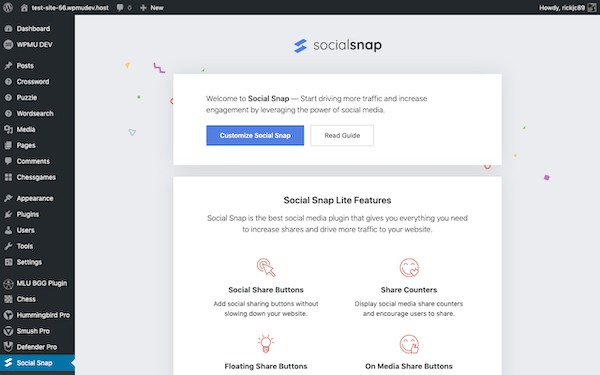Click the Puzzle icon in the sidebar
Viewport: 600px width, 375px height.
[8, 98]
